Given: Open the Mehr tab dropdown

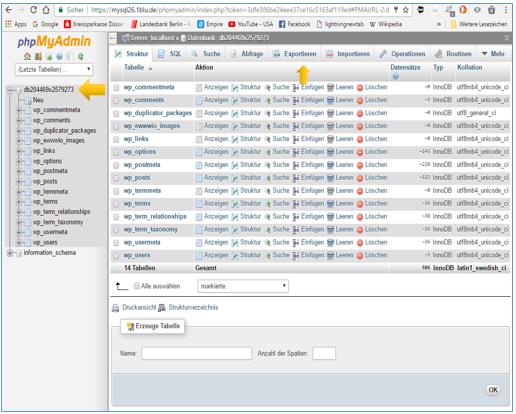Looking at the screenshot, I should [x=493, y=54].
